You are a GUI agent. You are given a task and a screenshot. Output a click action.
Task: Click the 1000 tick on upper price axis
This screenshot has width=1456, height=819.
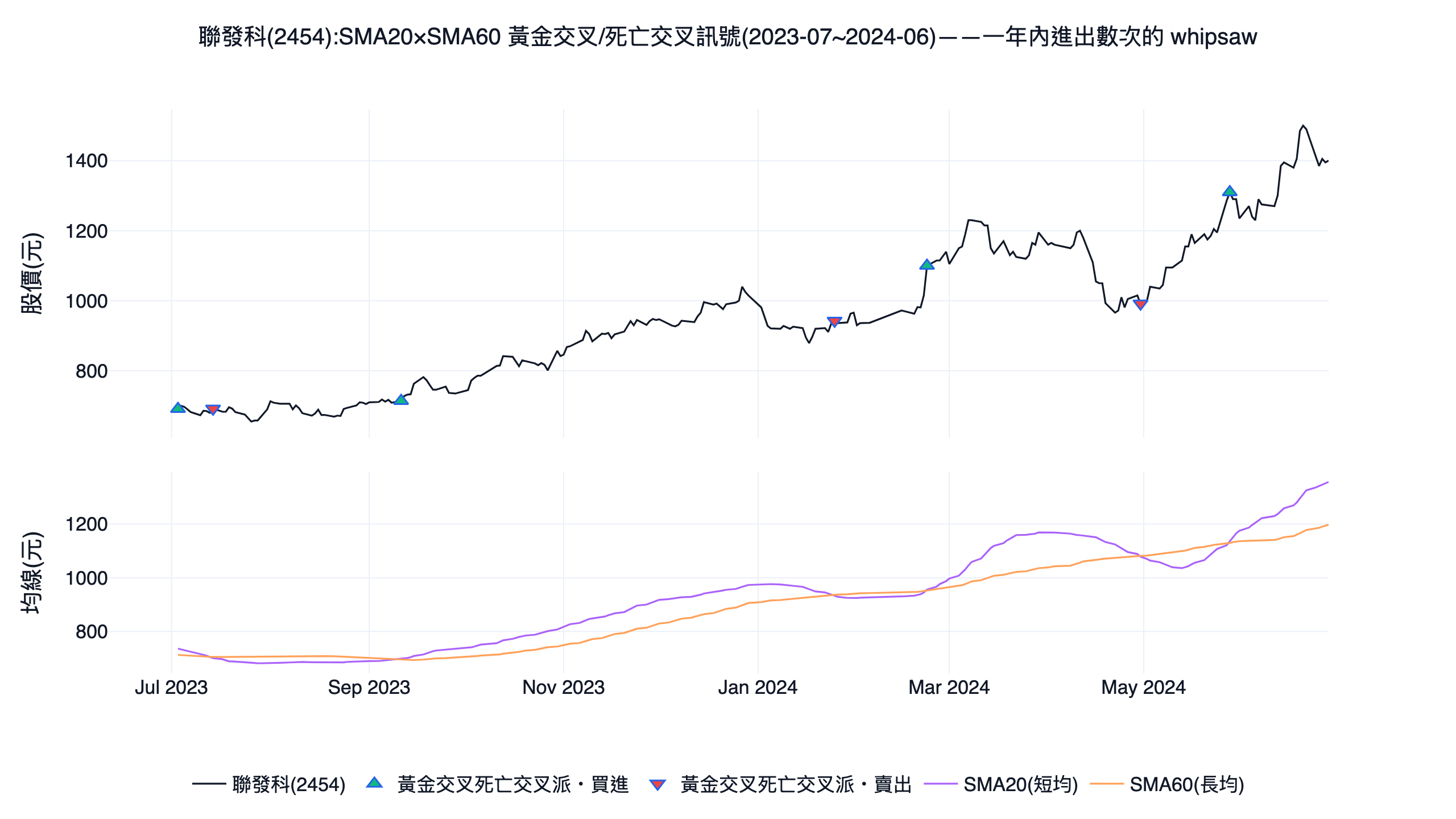[x=86, y=301]
